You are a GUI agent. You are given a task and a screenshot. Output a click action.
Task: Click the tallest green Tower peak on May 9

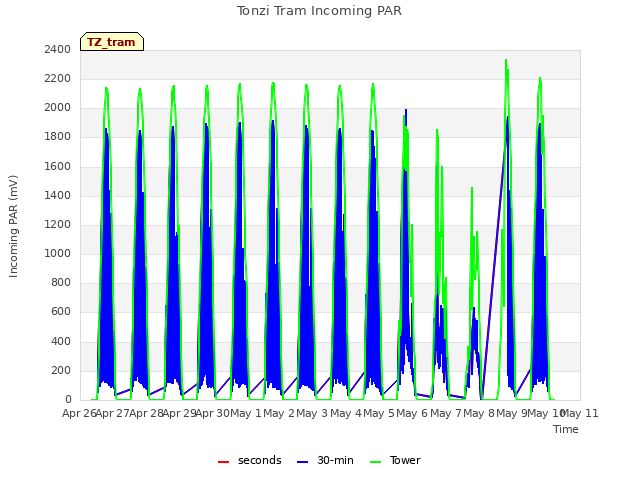pyautogui.click(x=506, y=60)
